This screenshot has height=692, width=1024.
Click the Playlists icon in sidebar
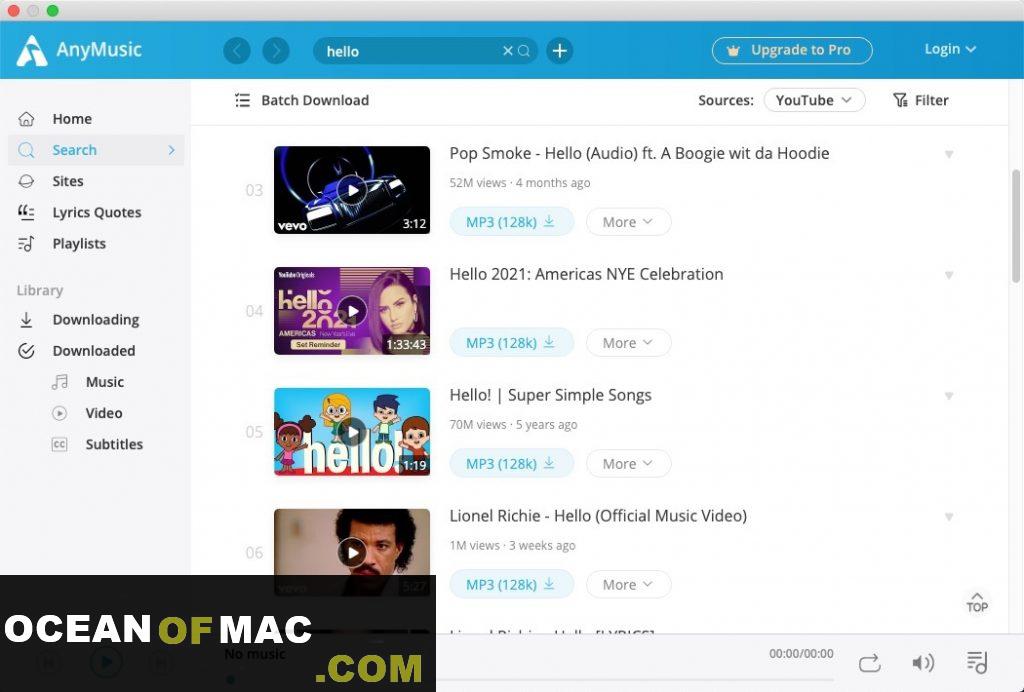(x=26, y=244)
